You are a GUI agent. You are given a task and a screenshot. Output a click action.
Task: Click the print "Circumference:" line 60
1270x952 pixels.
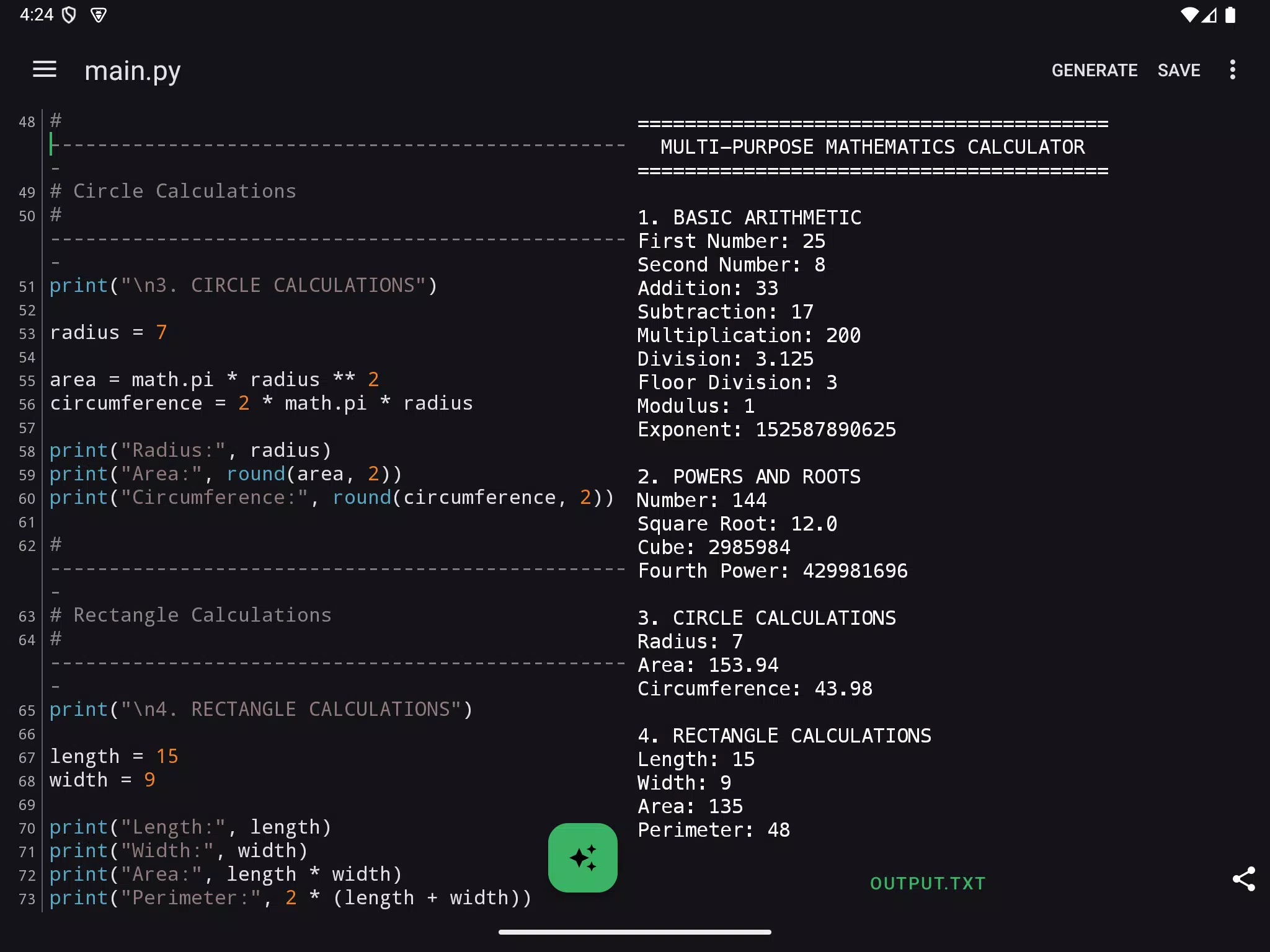click(x=332, y=498)
